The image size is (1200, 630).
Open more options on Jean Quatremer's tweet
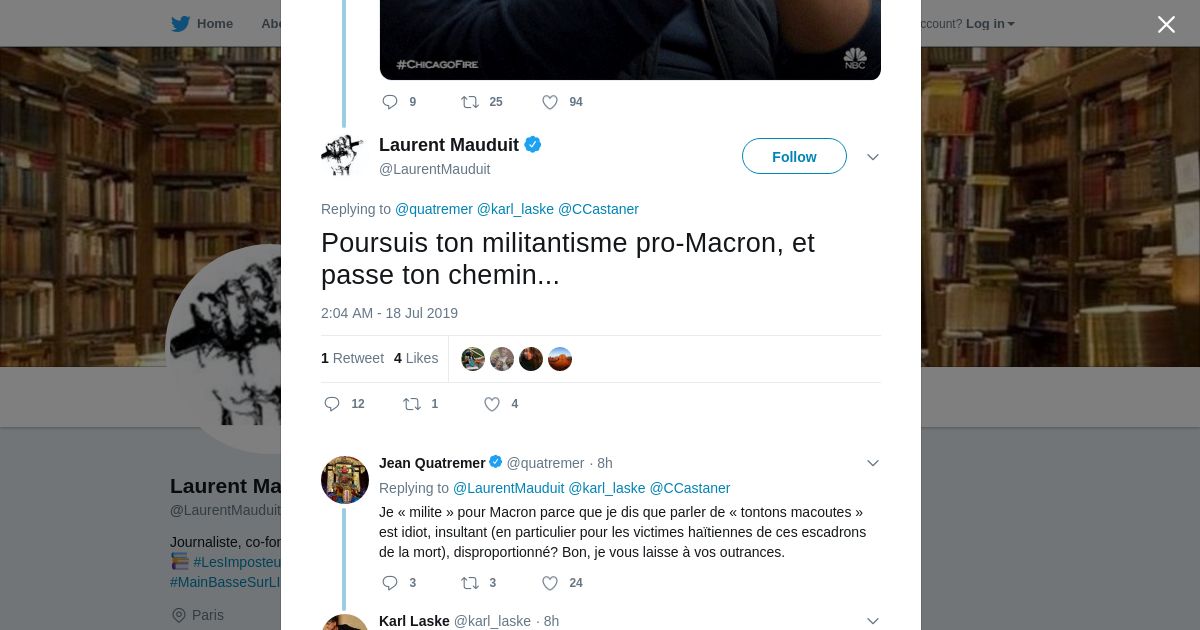tap(873, 463)
